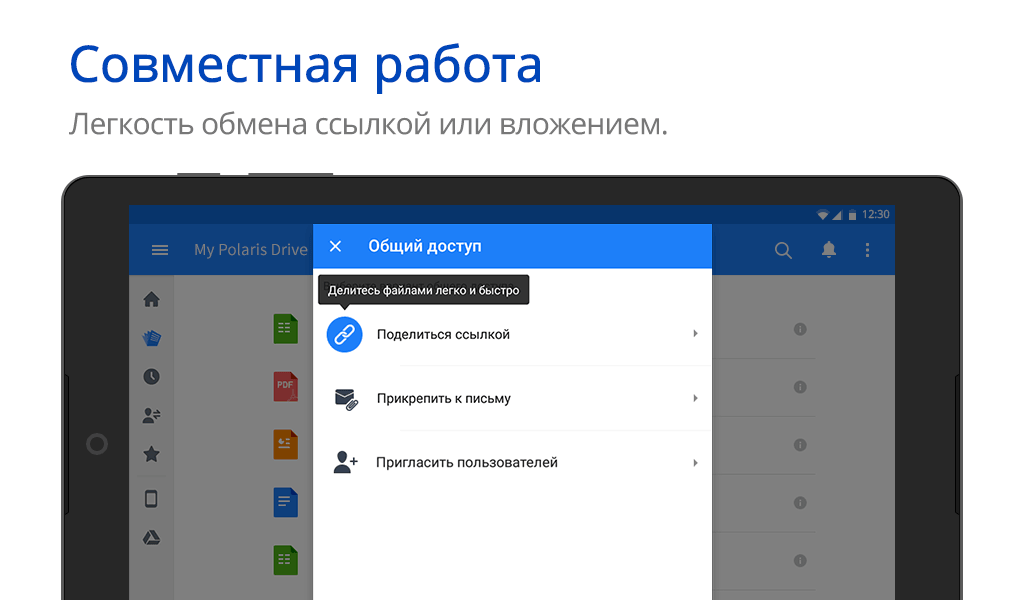Click the Общий доступ dialog title
1024x600 pixels.
click(x=424, y=246)
